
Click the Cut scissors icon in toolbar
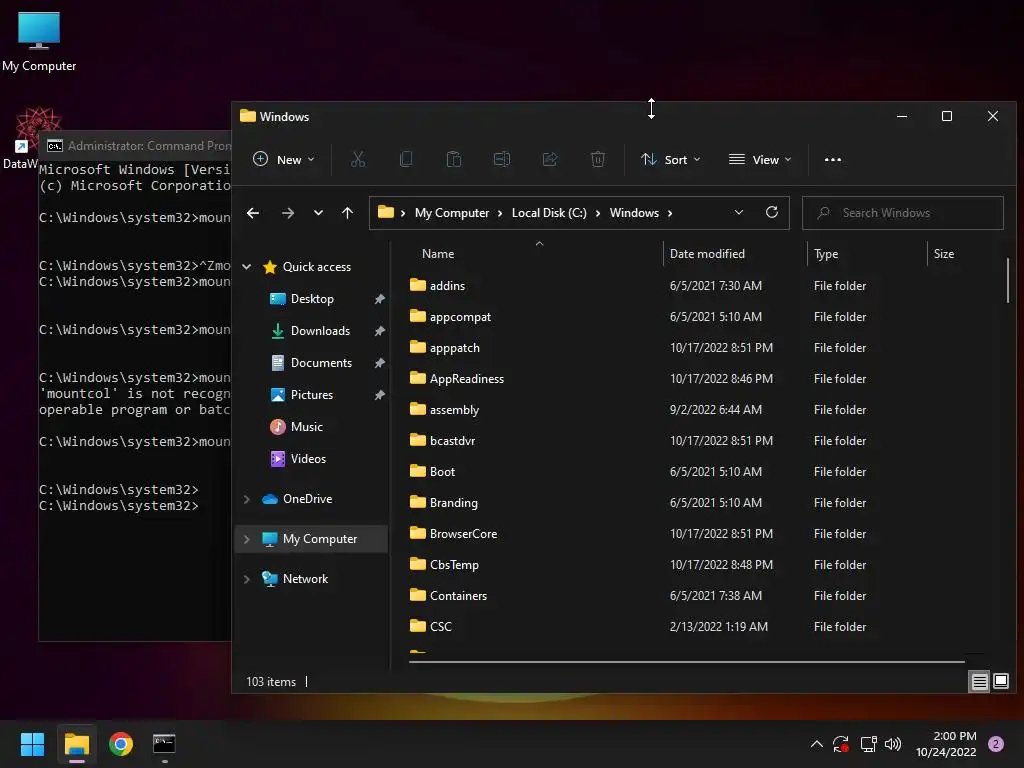click(x=358, y=159)
